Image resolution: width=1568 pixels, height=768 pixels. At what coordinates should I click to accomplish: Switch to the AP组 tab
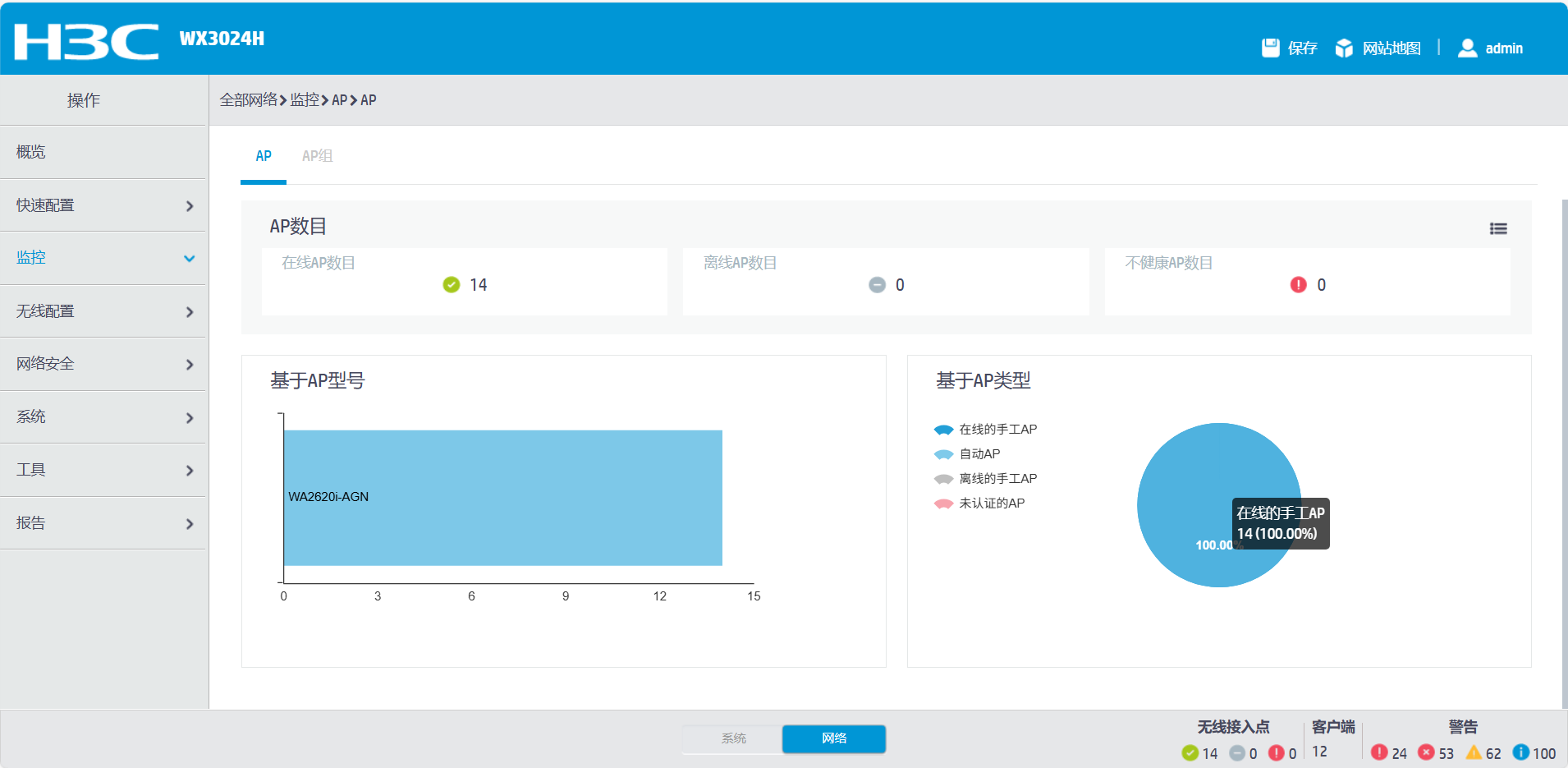tap(317, 155)
